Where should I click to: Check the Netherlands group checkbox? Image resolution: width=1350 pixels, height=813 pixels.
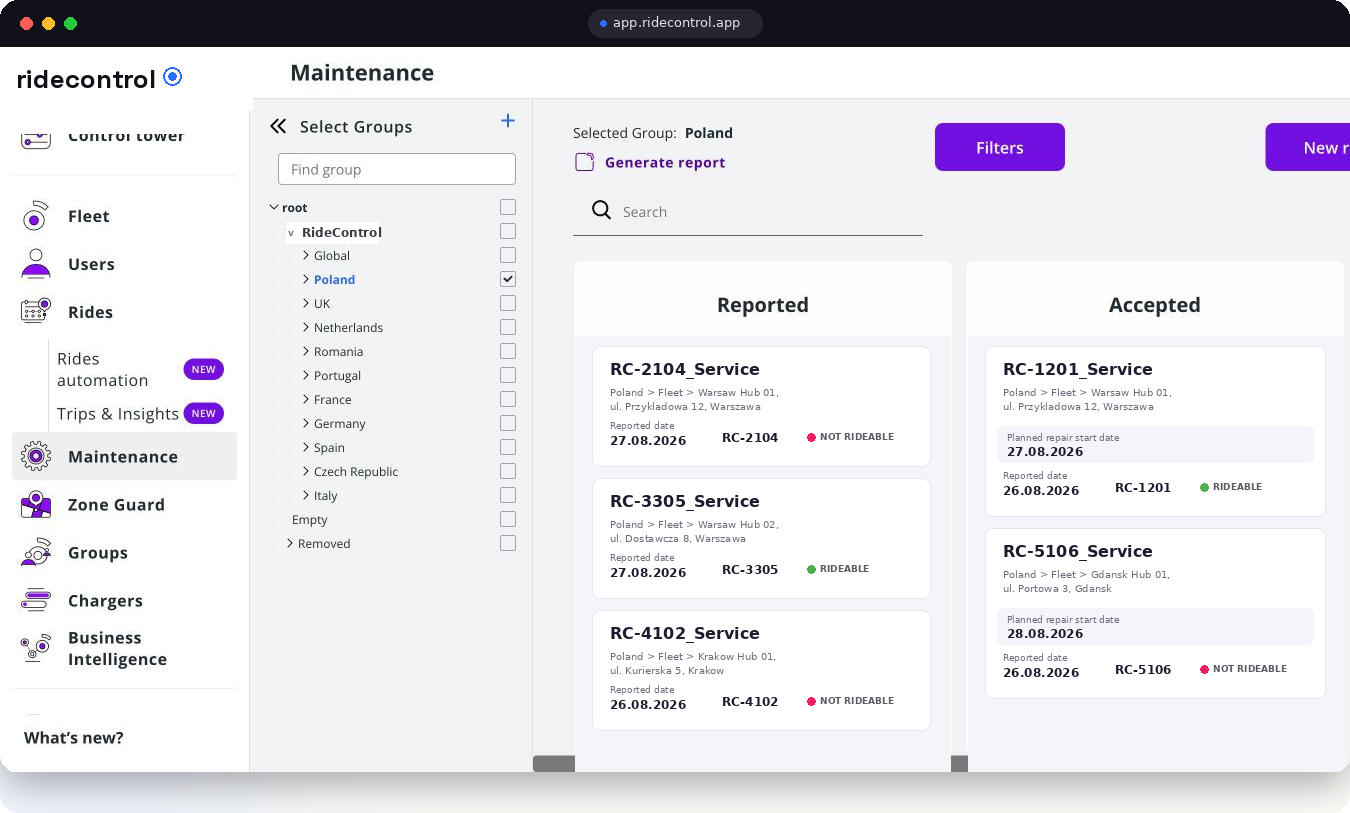(508, 327)
